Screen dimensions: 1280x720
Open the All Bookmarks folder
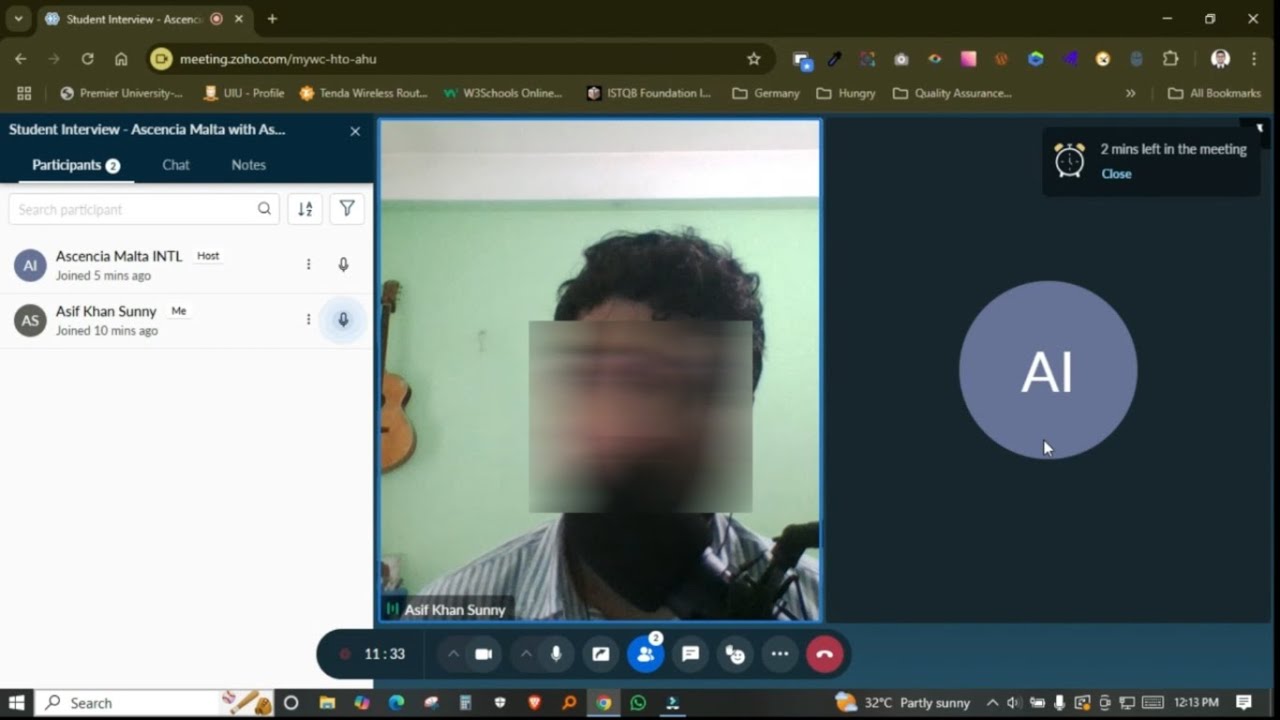coord(1215,93)
